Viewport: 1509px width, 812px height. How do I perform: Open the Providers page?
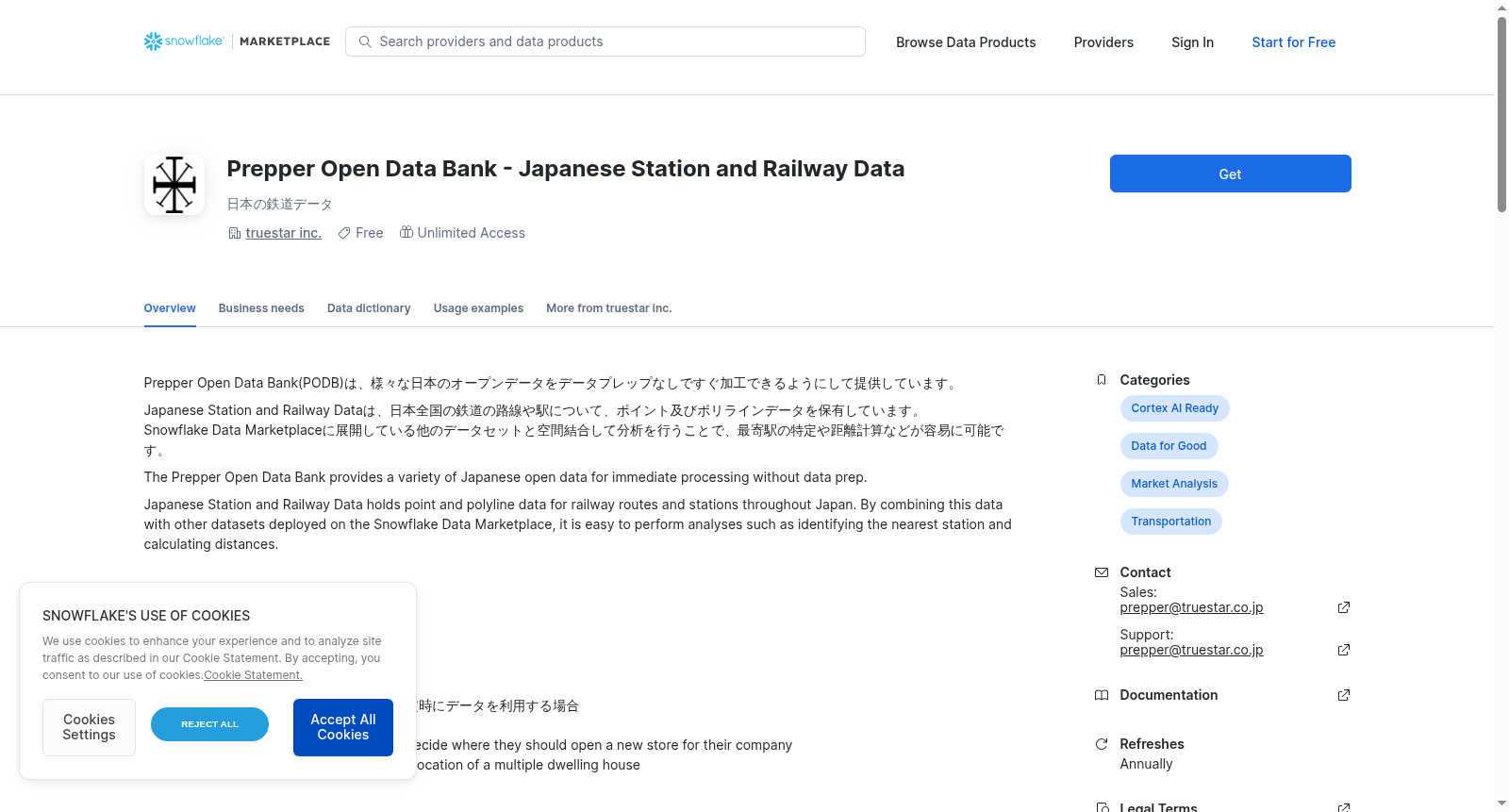(1103, 42)
